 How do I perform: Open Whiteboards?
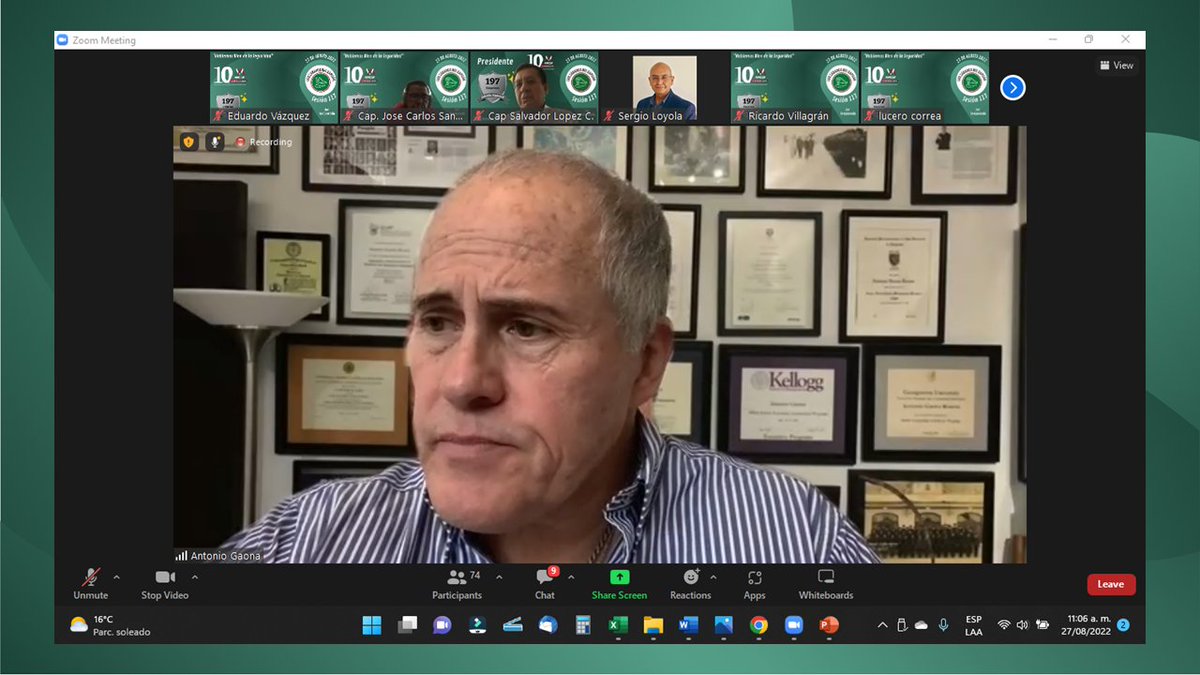(826, 584)
